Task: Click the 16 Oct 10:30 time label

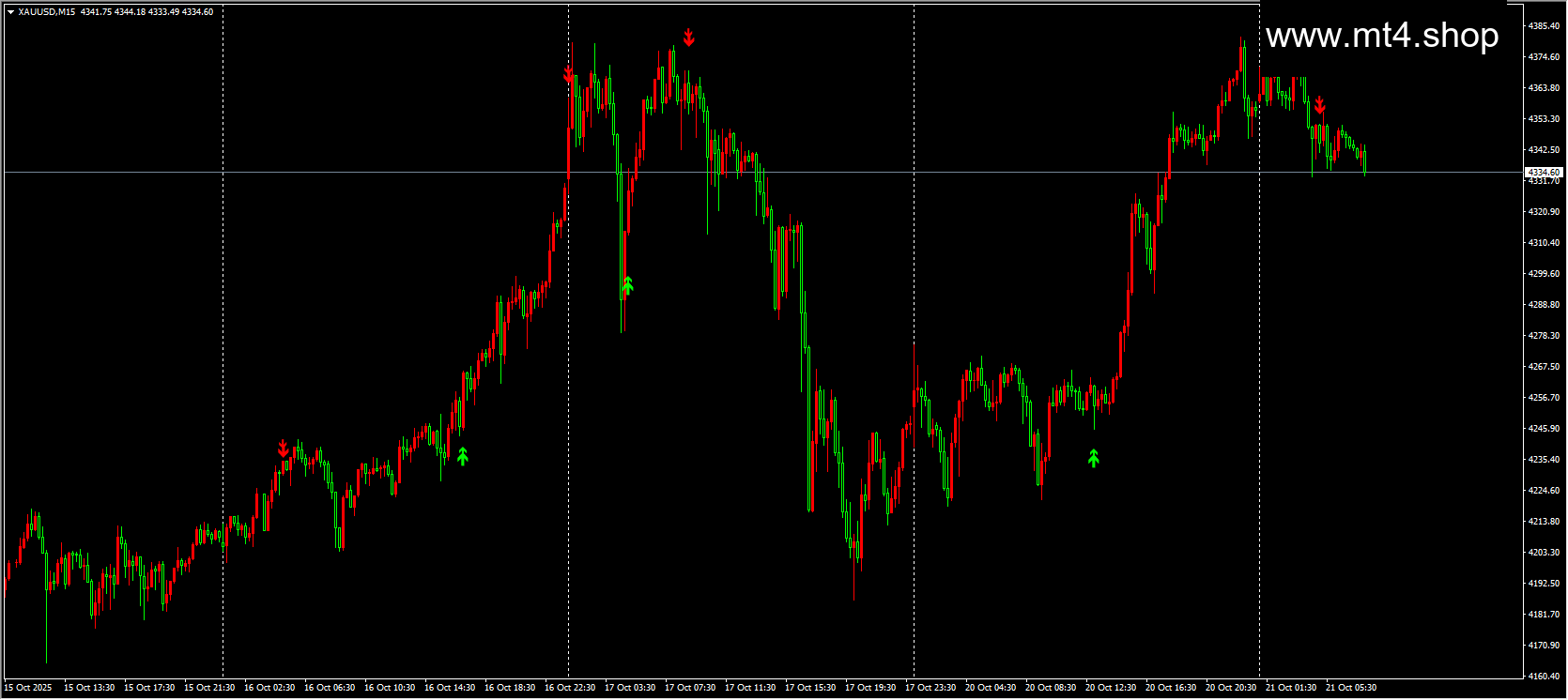Action: coord(390,688)
